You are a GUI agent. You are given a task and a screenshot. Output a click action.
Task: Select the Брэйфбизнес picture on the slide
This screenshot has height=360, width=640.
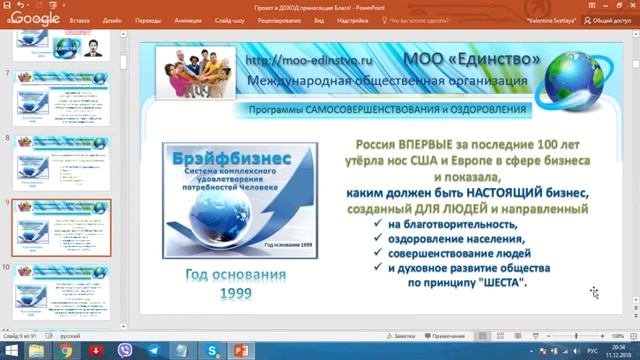pyautogui.click(x=240, y=200)
